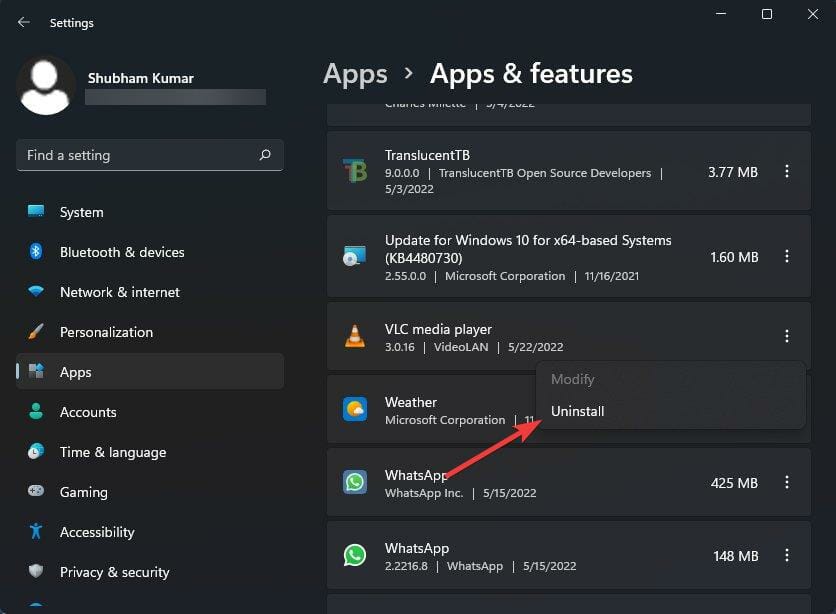The width and height of the screenshot is (836, 614).
Task: Maximize the Settings window
Action: [x=767, y=14]
